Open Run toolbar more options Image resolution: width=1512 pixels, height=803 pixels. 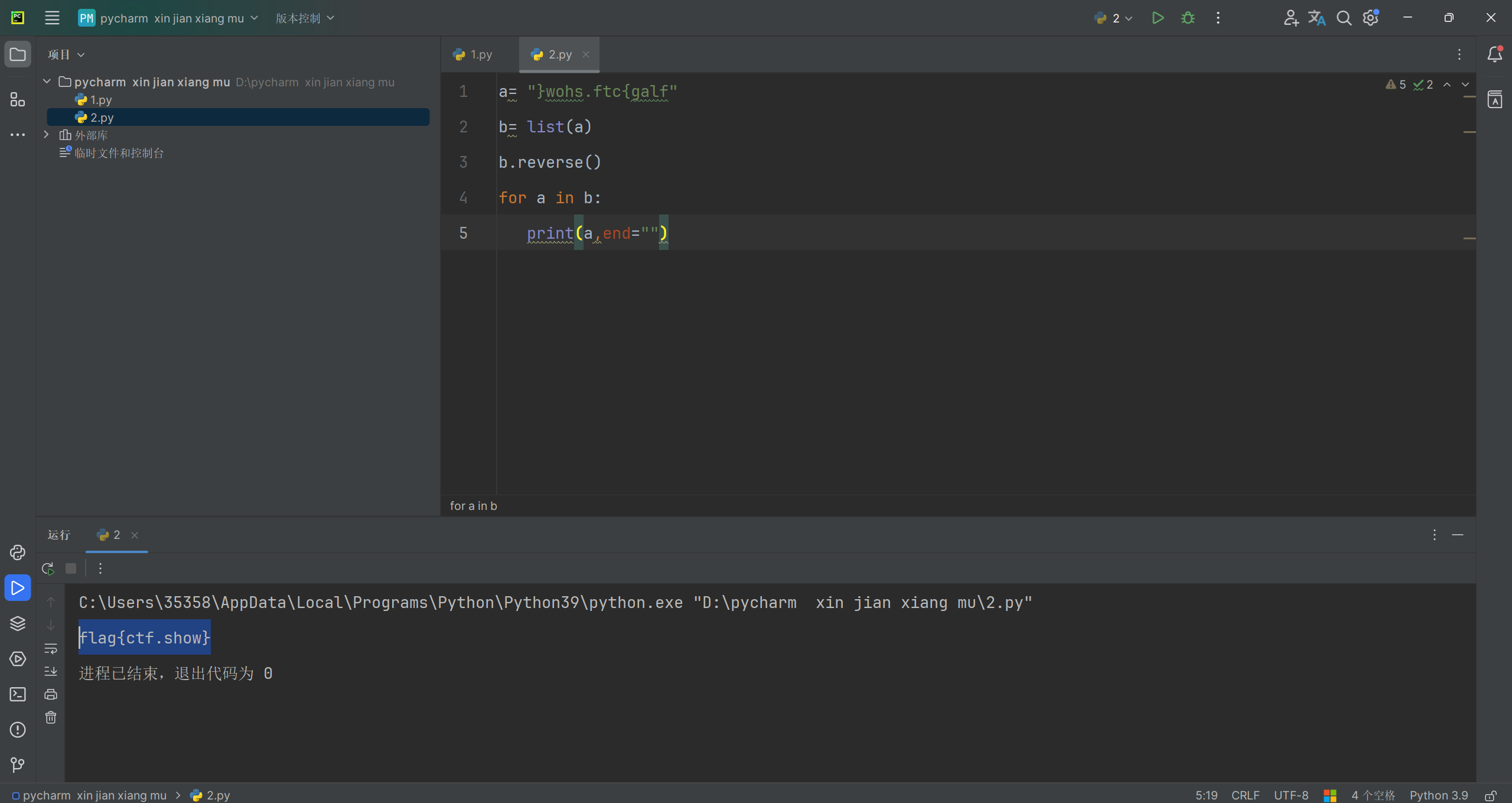100,568
